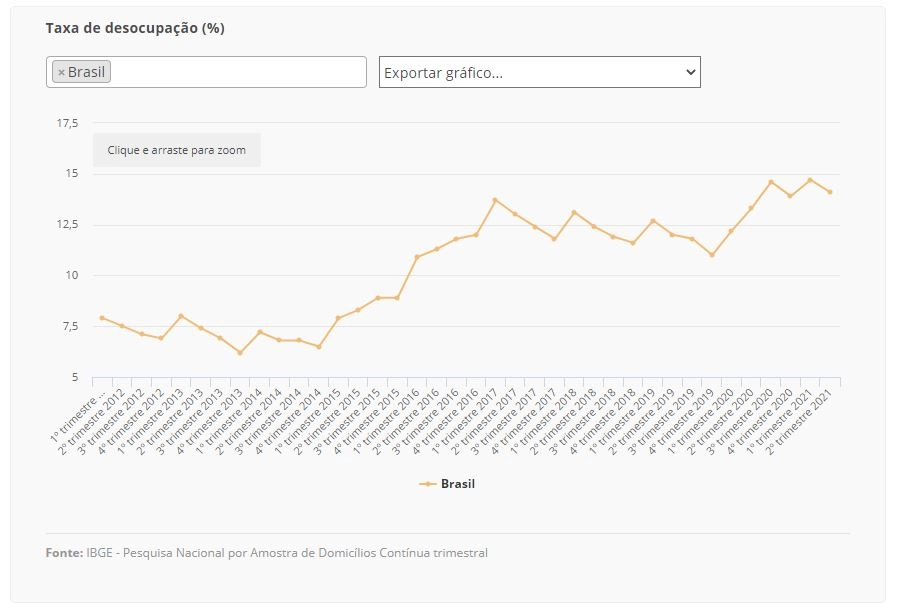This screenshot has height=611, width=901.
Task: Click the data point at 4º trimestre 2019
Action: tap(712, 255)
